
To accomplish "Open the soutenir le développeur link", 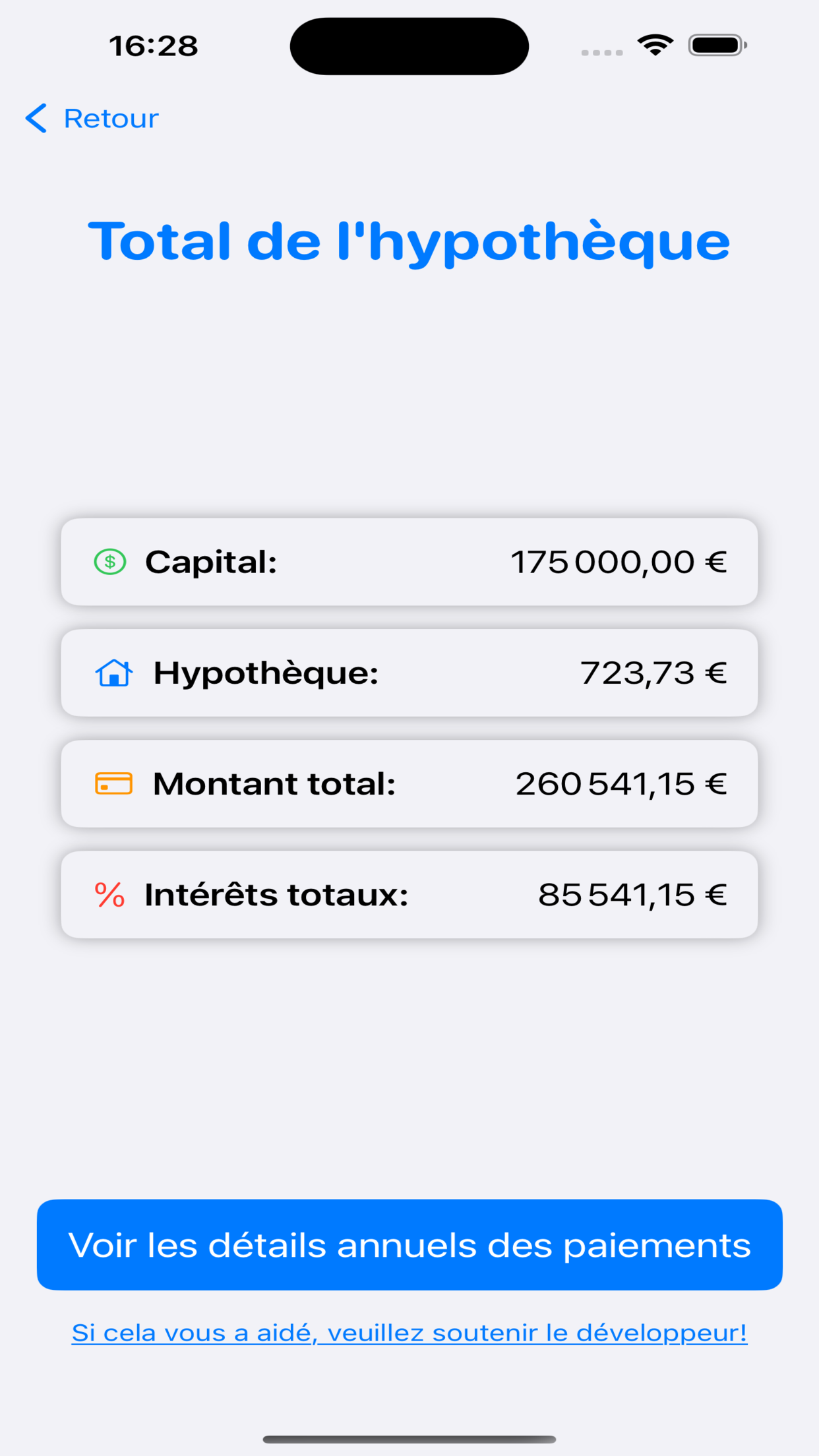I will coord(409,1333).
